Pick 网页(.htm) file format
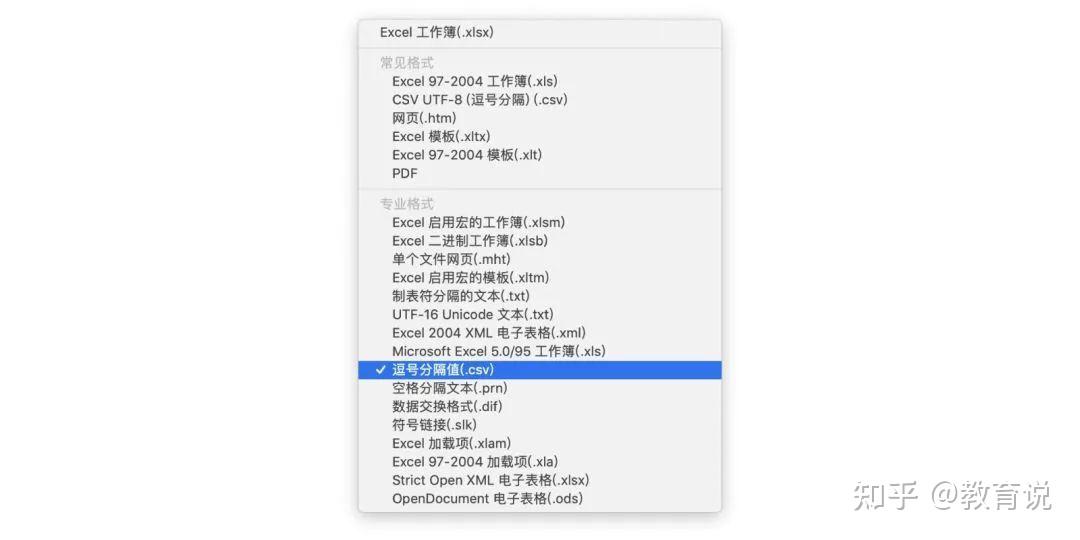The image size is (1080, 540). click(539, 118)
